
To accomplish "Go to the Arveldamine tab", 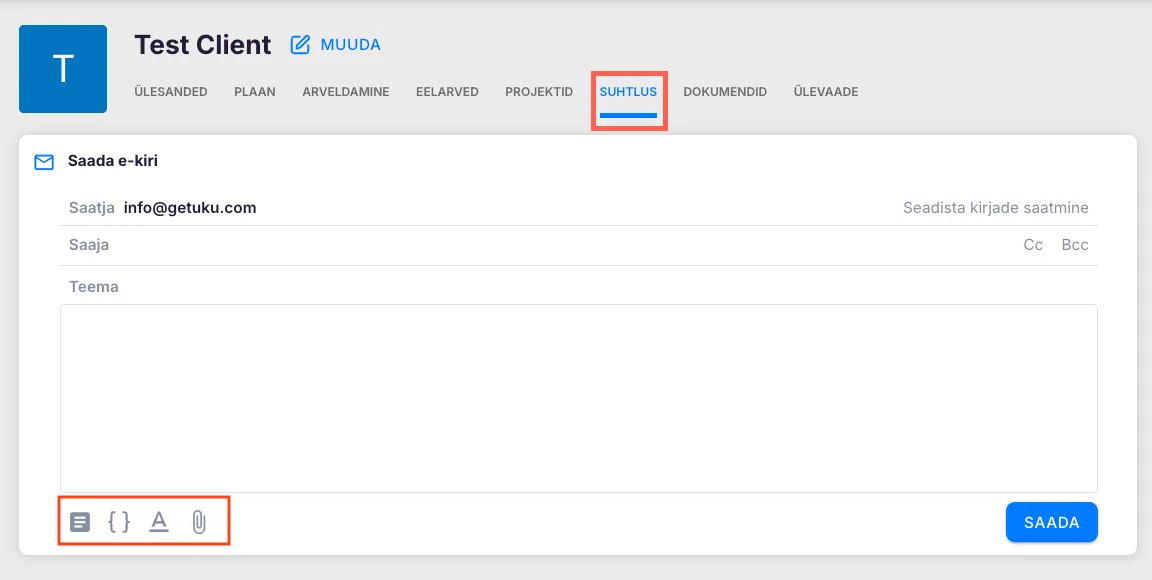I will 346,92.
